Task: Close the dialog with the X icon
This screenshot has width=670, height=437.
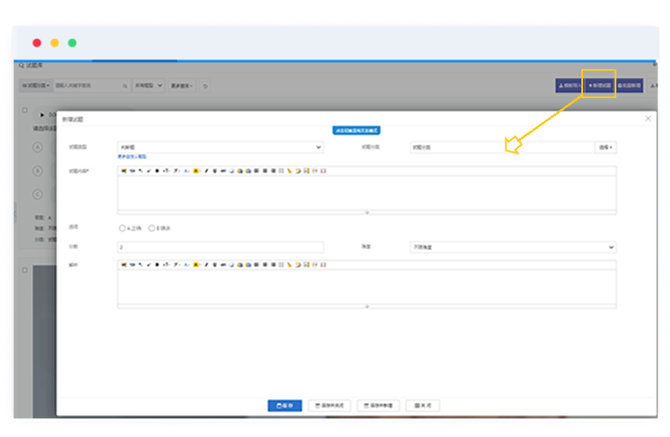Action: (x=648, y=119)
